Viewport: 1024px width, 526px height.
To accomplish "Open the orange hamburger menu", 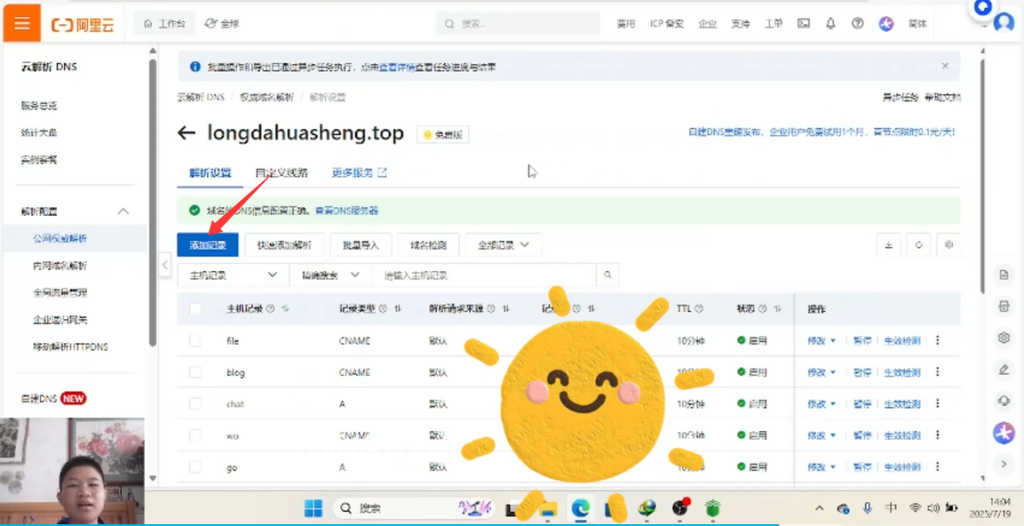I will click(x=22, y=24).
